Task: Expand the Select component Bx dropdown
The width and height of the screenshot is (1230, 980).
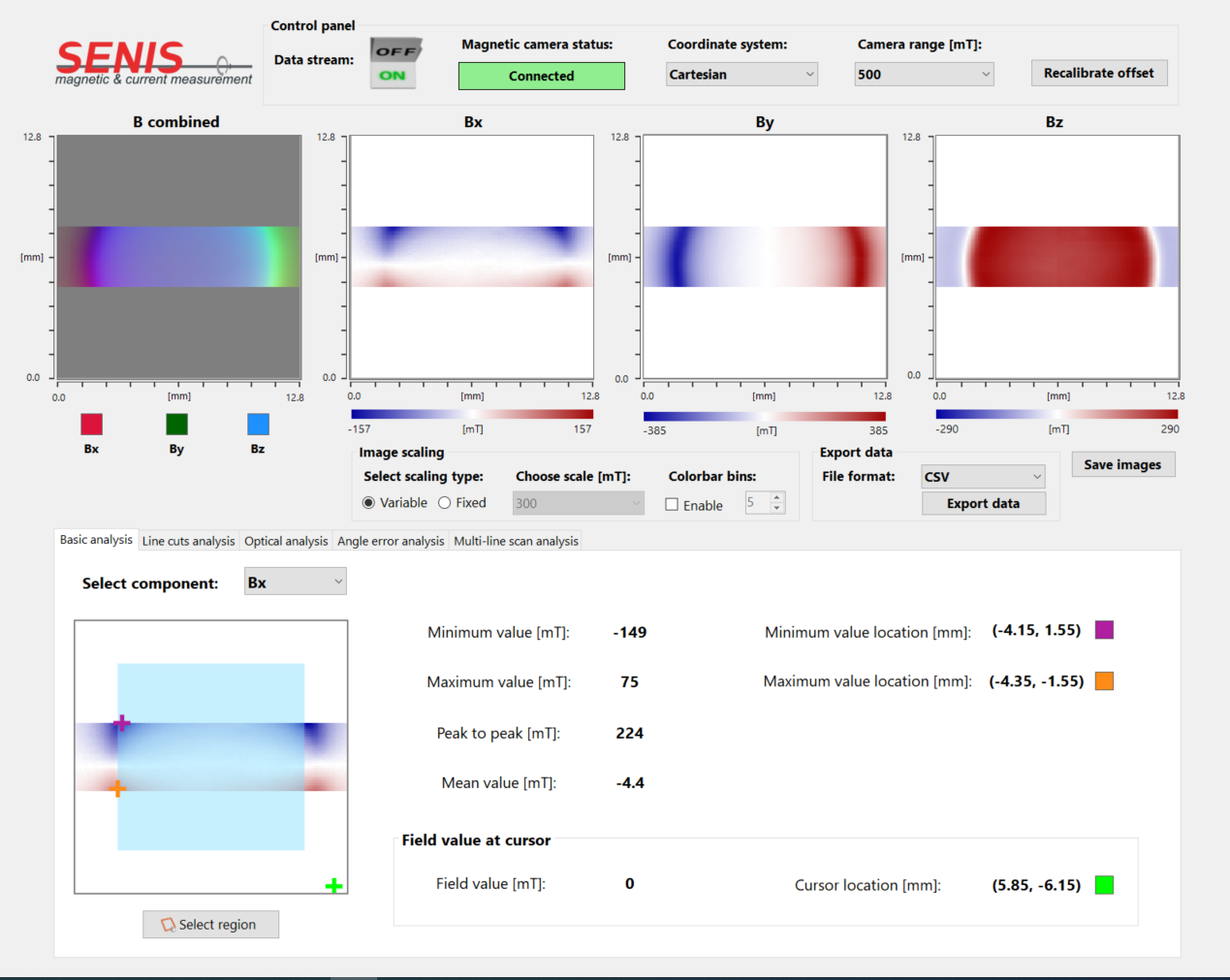Action: (x=295, y=583)
